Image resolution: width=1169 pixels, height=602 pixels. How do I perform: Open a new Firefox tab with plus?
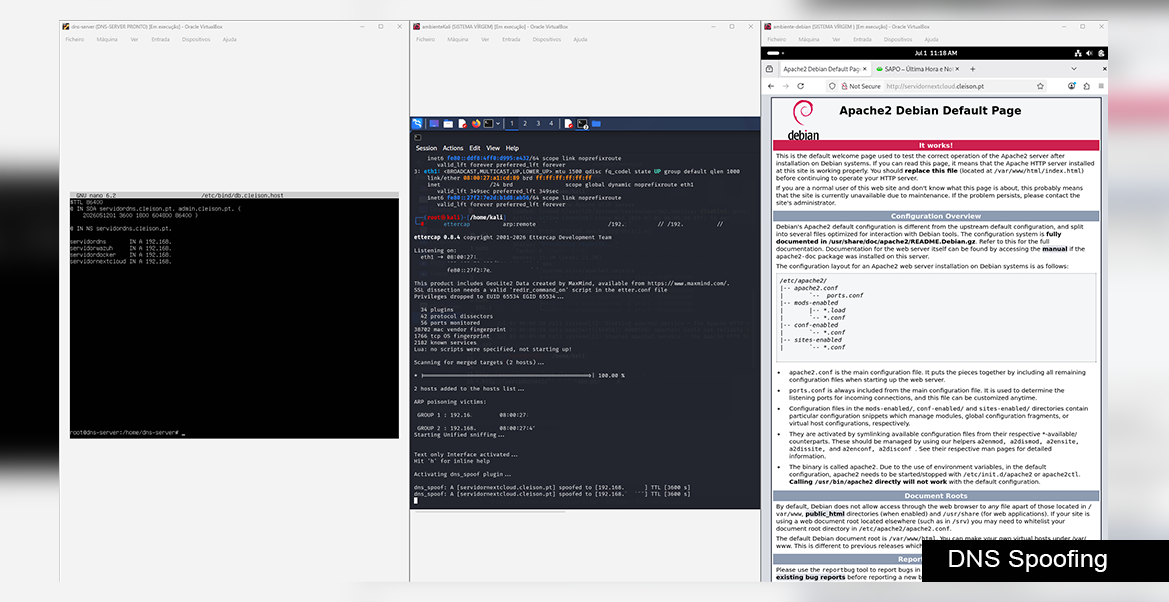(972, 69)
